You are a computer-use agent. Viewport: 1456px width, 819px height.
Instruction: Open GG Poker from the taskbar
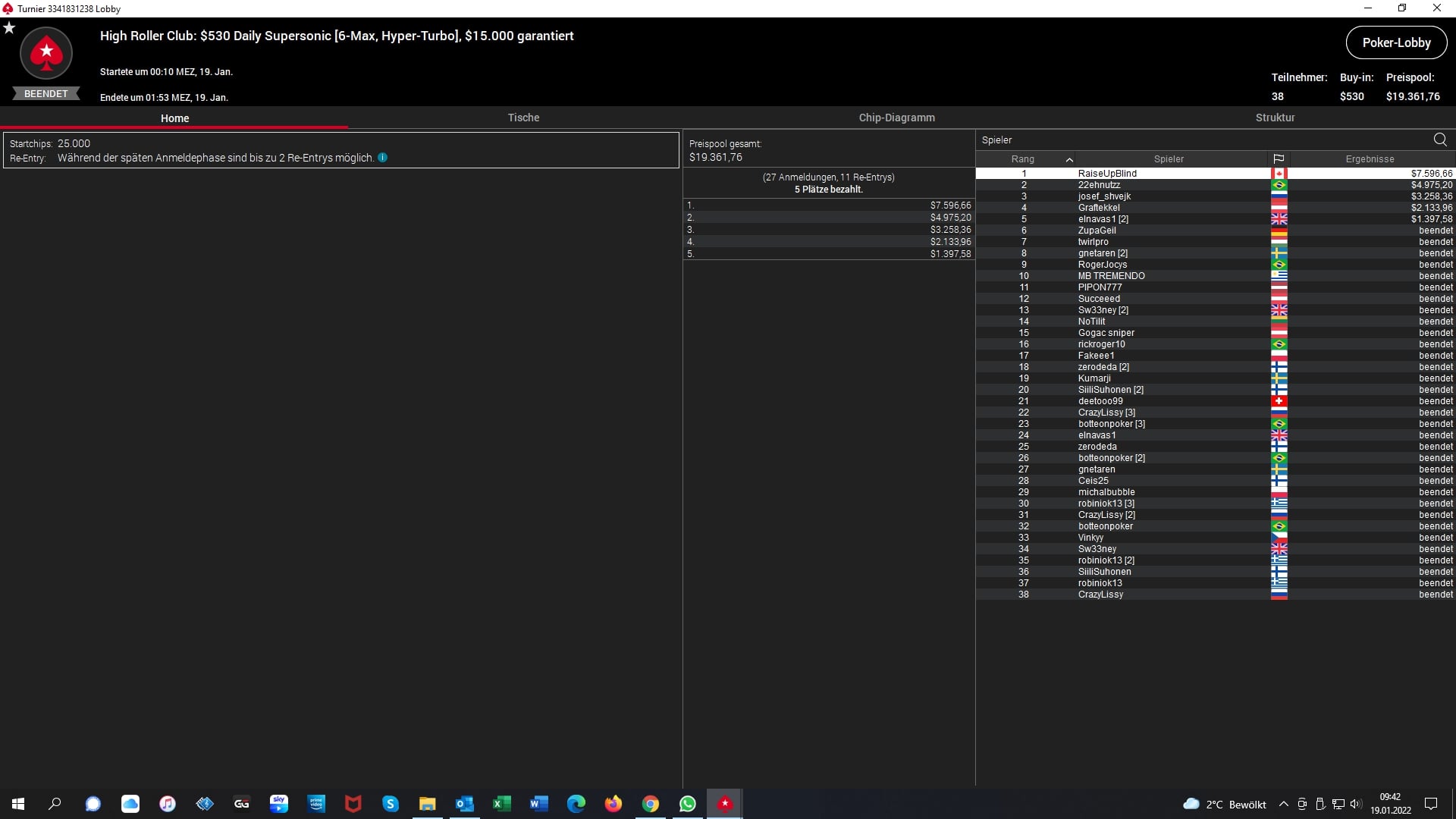coord(242,804)
